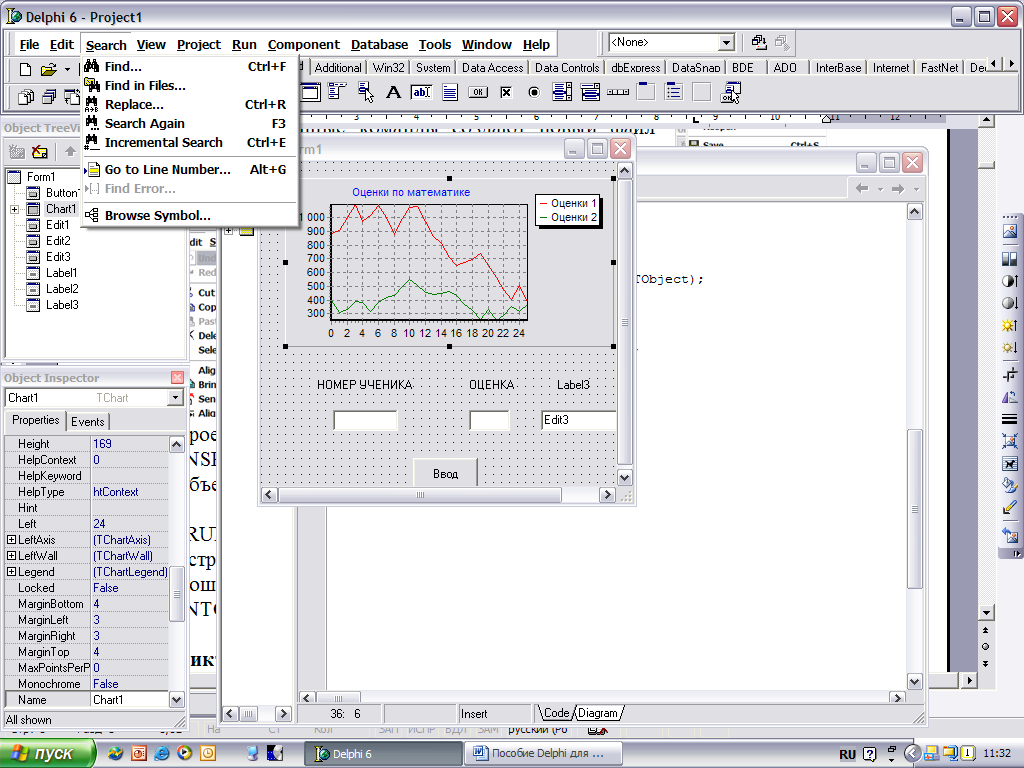Switch to the Events tab in Object Inspector
The width and height of the screenshot is (1024, 768).
click(x=88, y=422)
